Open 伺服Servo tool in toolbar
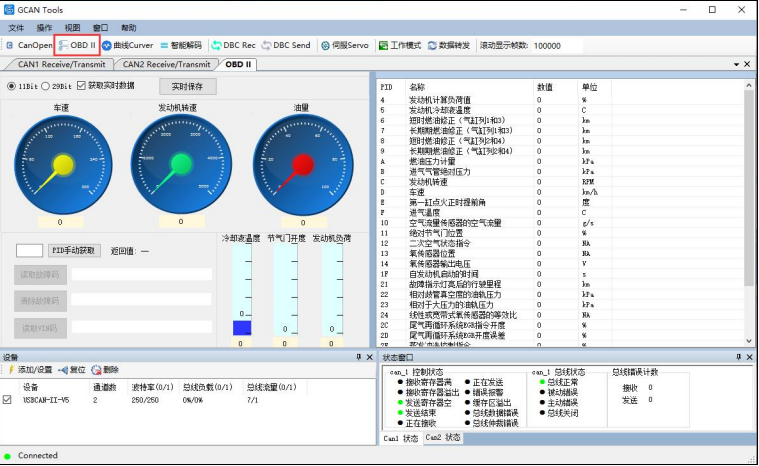759x466 pixels. [344, 45]
